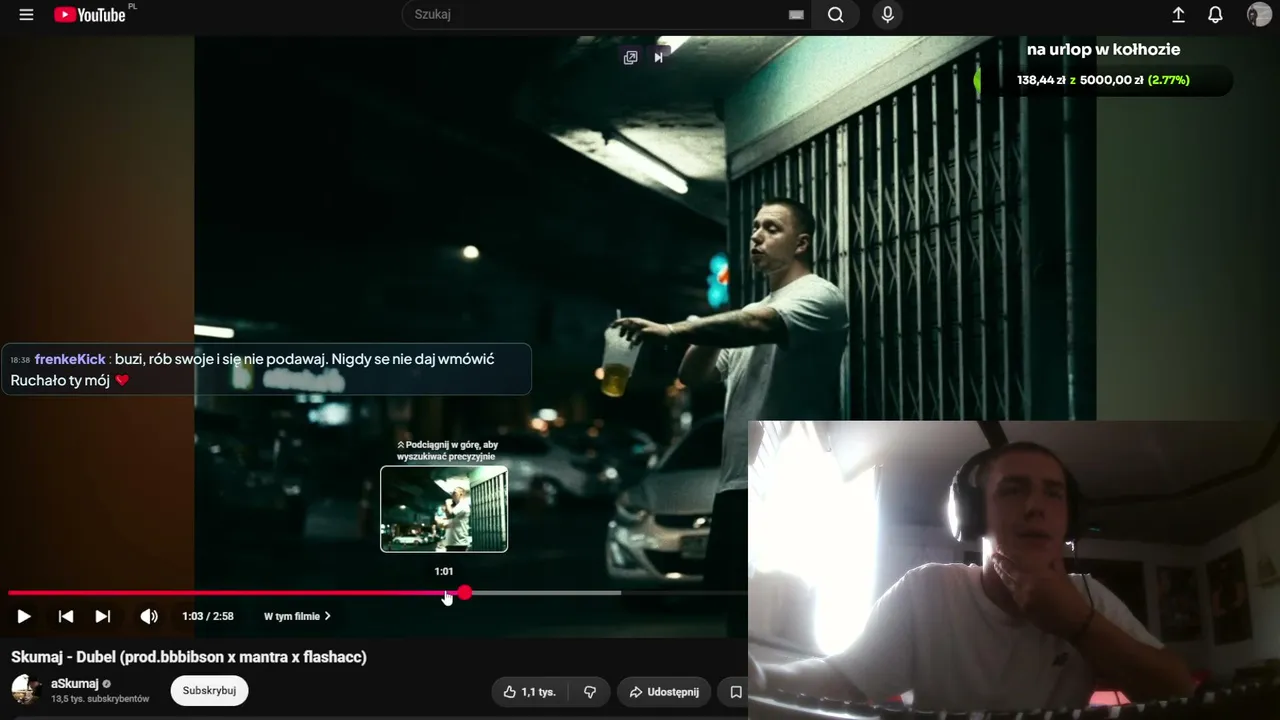
Task: Click the magnifier search button
Action: [836, 15]
